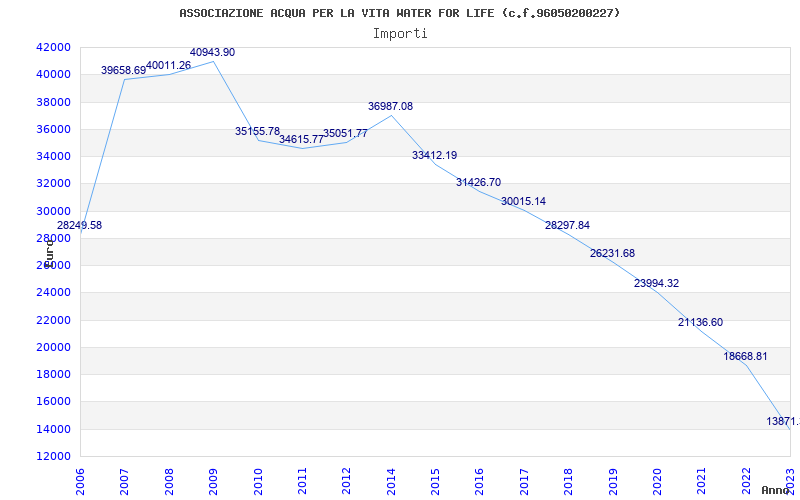Screen dimensions: 800x500
Task: Select data label 39658.69
Action: pyautogui.click(x=123, y=70)
